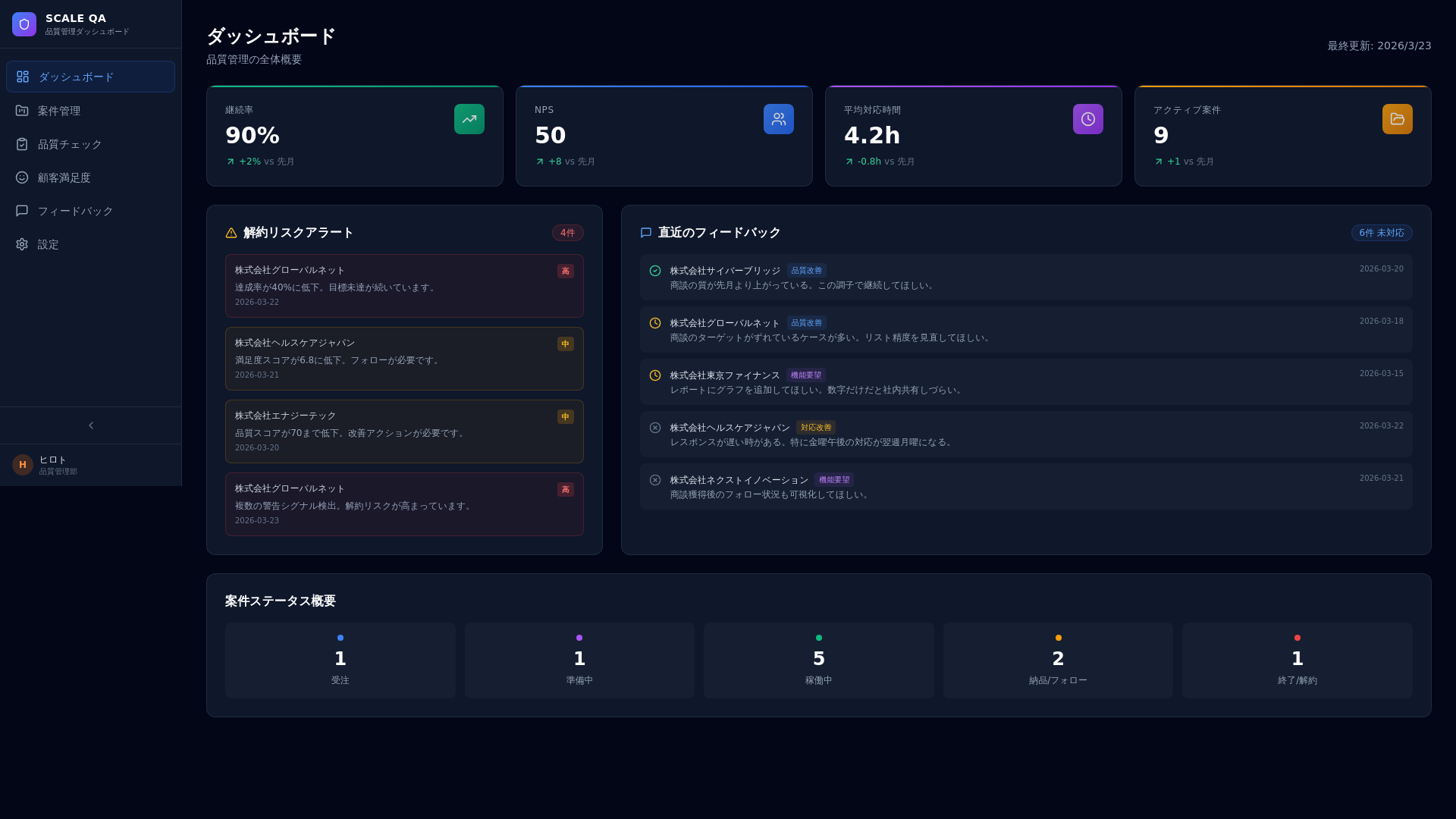Open the 株式会社エナジーテック risk alert
This screenshot has width=1456, height=819.
point(404,431)
